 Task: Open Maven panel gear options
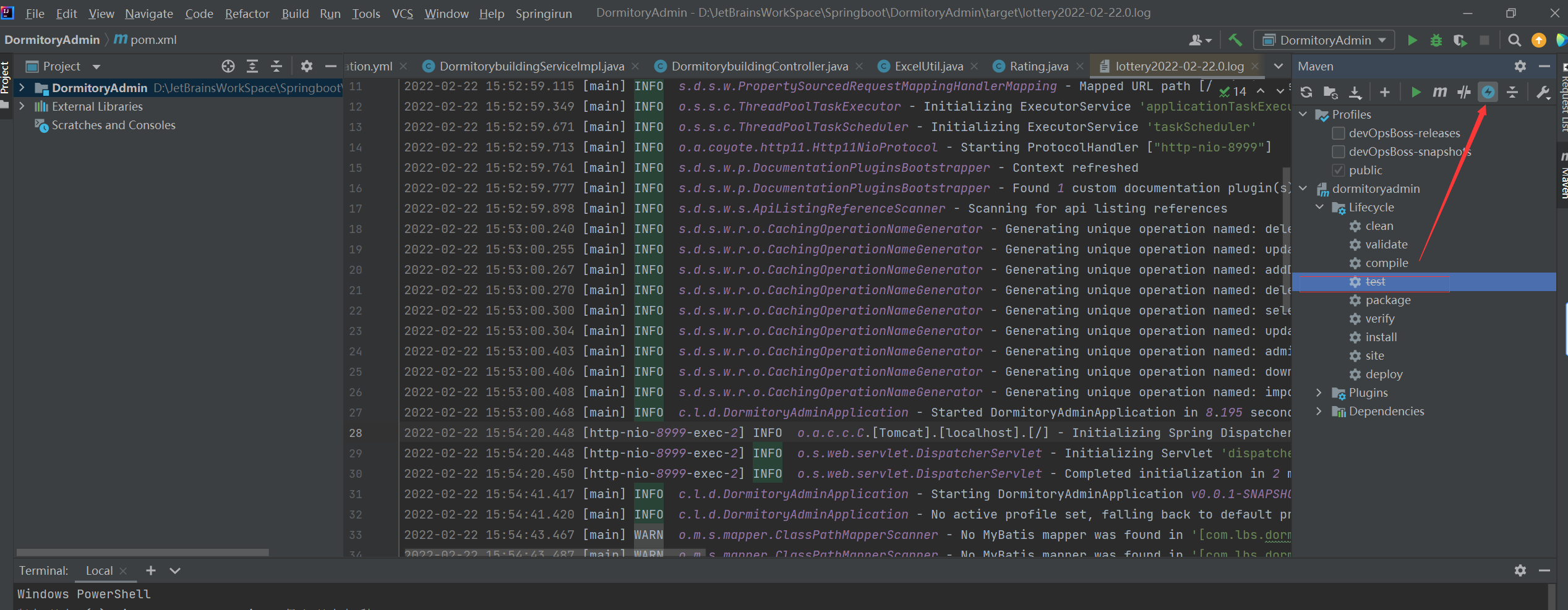(1520, 66)
